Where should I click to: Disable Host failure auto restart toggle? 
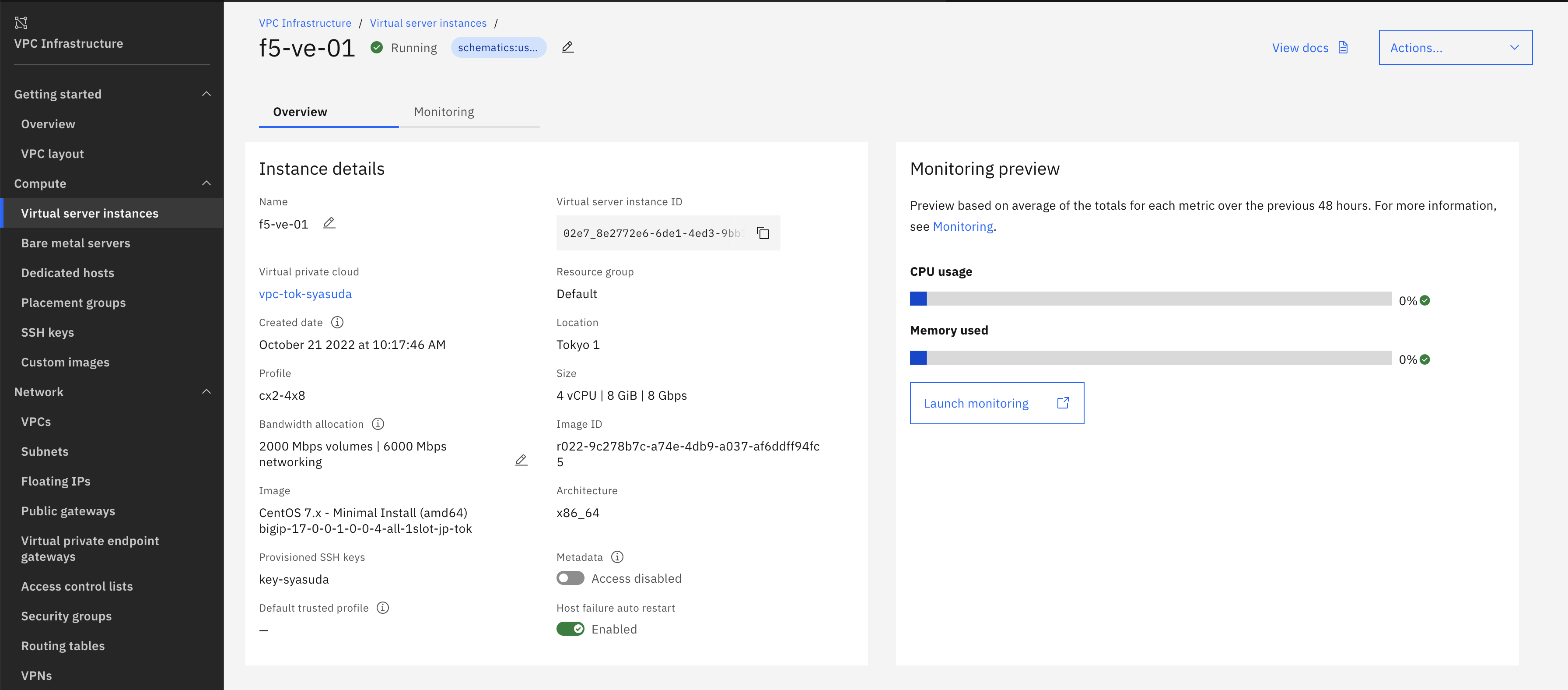tap(570, 629)
